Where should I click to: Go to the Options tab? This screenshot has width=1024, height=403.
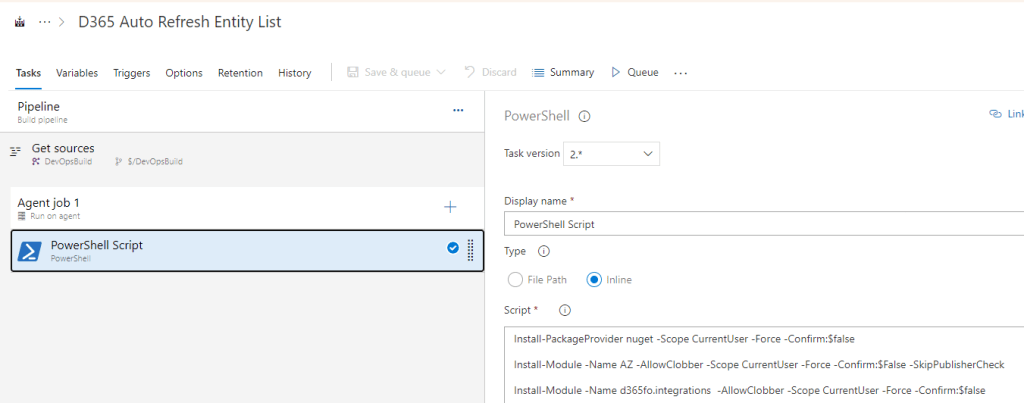click(184, 73)
